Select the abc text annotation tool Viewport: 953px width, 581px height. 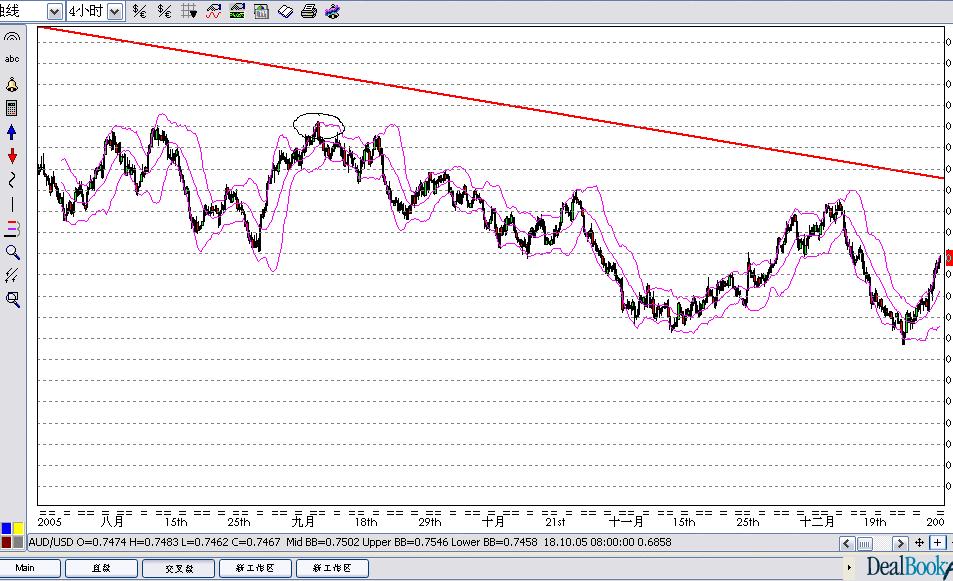coord(12,59)
